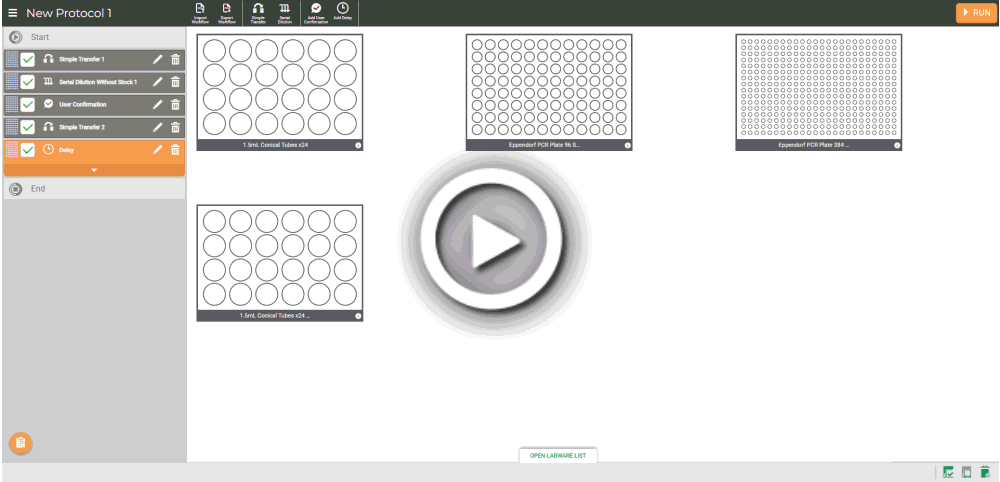Expand the Delay step down arrow
This screenshot has width=1000, height=482.
coord(94,170)
